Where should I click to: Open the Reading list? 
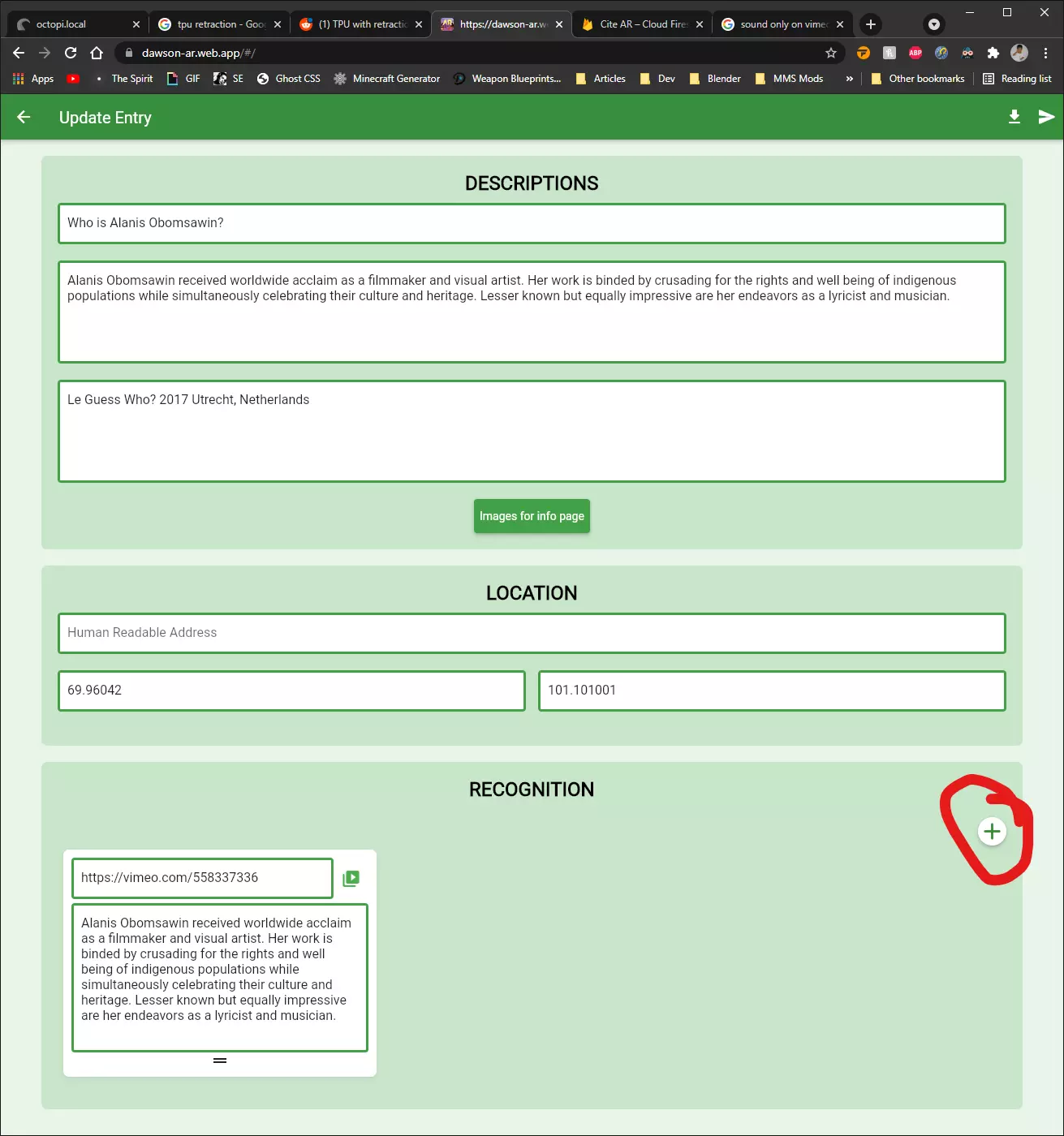(1017, 79)
